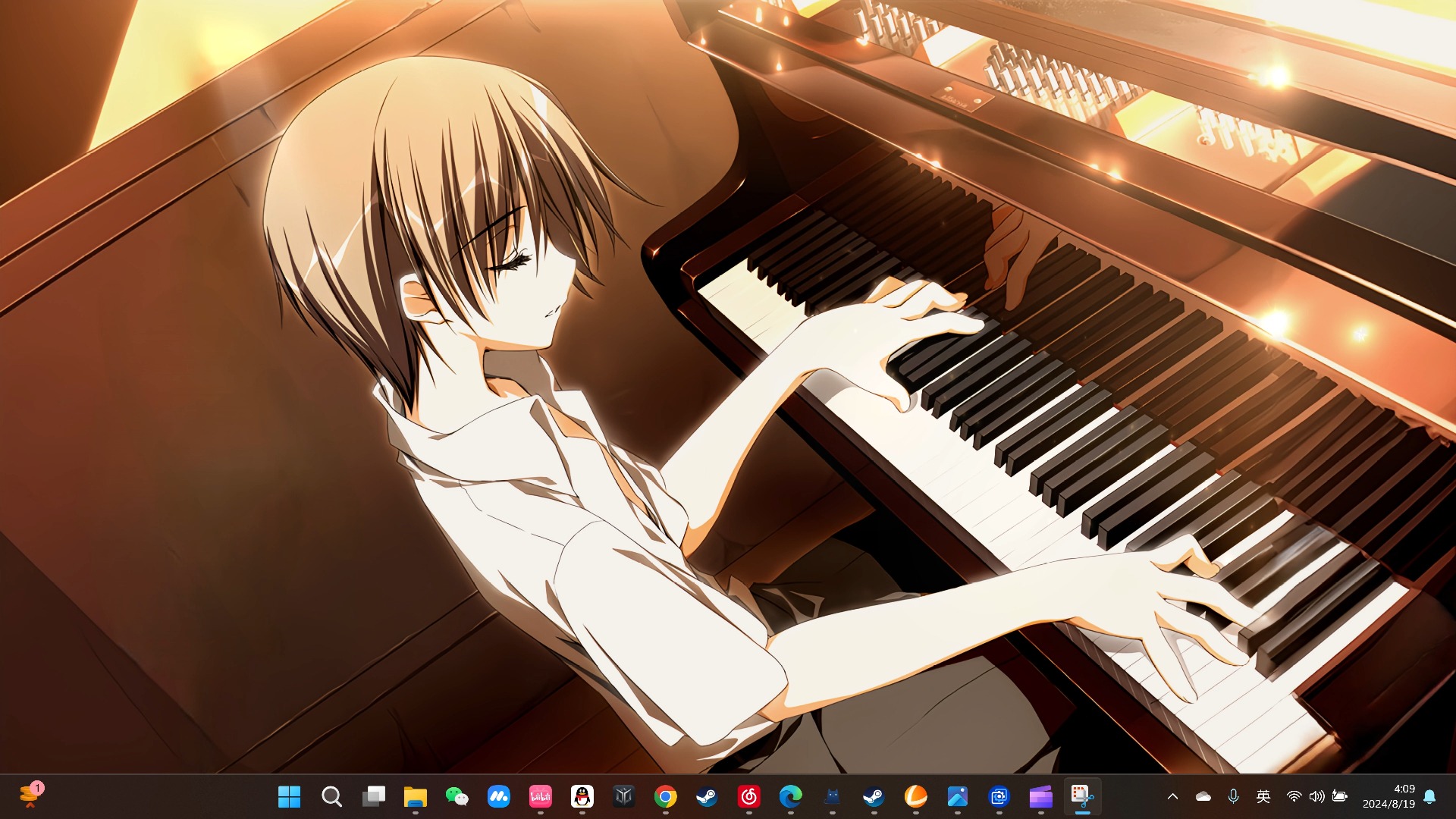
Task: Launch the pink bilibili app
Action: tap(540, 796)
